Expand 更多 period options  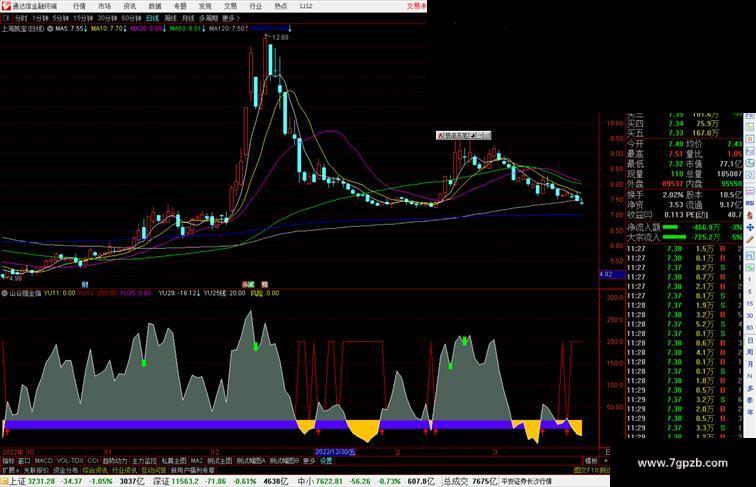230,18
